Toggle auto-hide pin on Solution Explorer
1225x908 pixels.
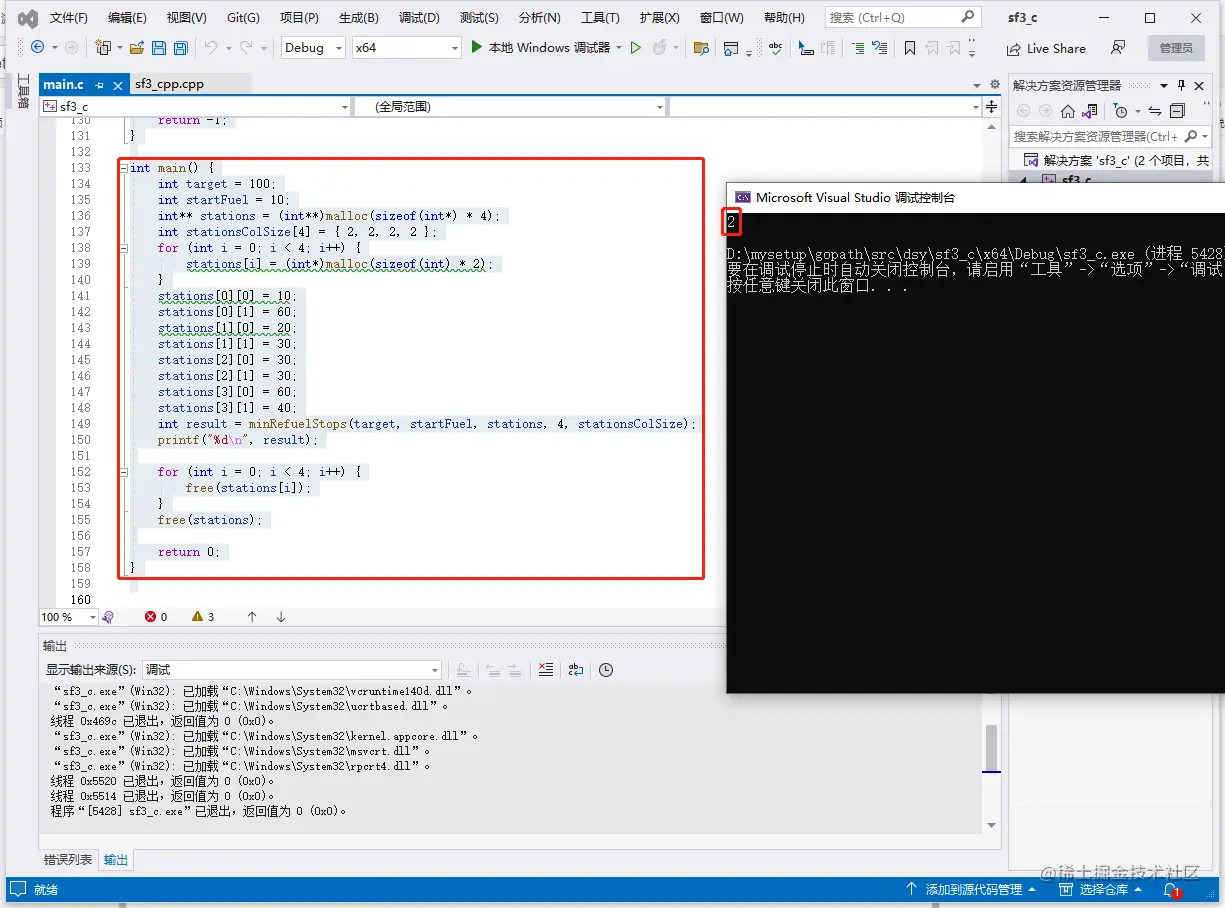pyautogui.click(x=1181, y=85)
